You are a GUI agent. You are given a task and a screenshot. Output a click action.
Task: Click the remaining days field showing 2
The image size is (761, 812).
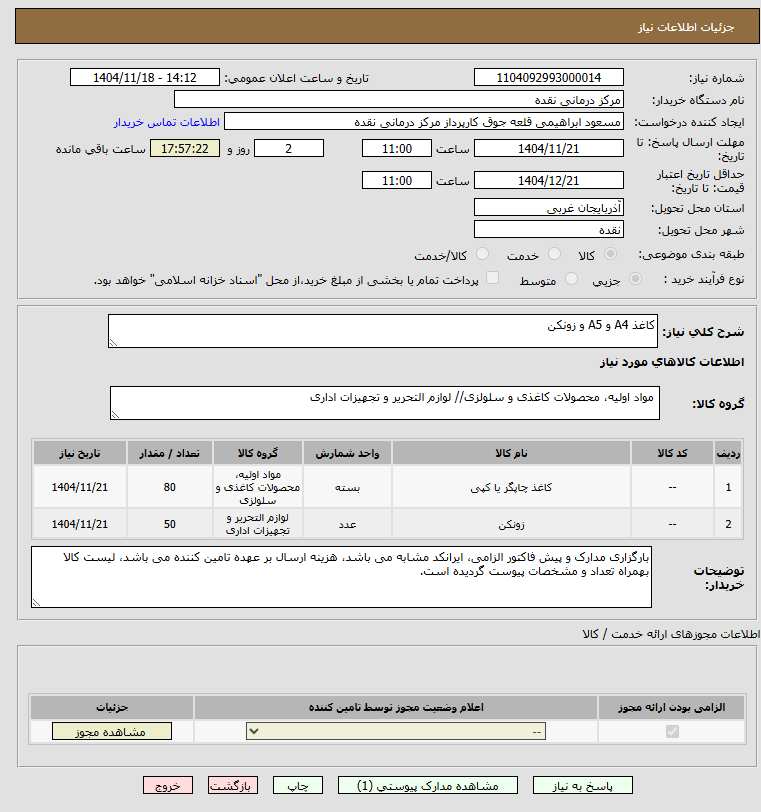click(289, 149)
